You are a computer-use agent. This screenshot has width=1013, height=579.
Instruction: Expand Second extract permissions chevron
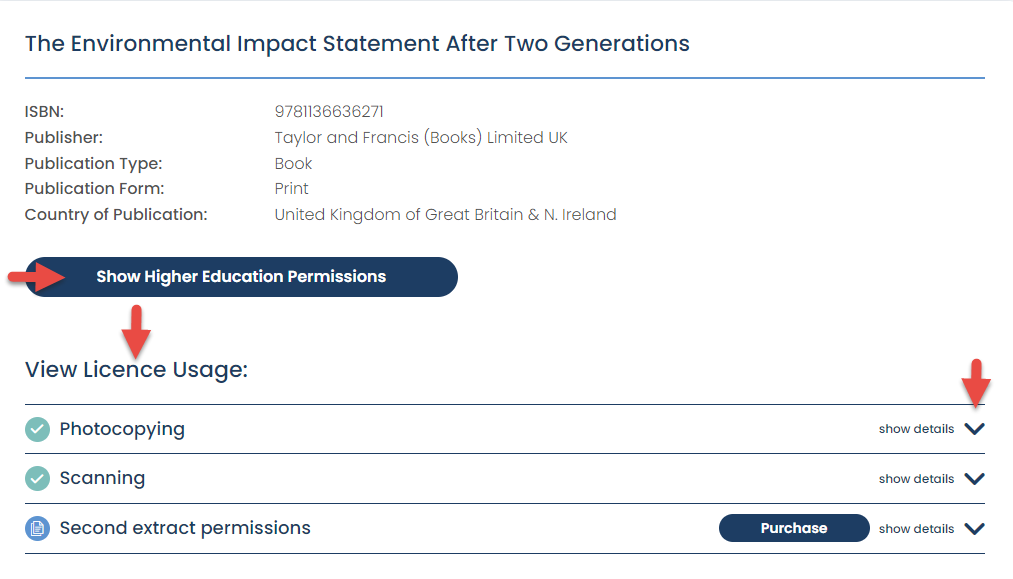[974, 529]
